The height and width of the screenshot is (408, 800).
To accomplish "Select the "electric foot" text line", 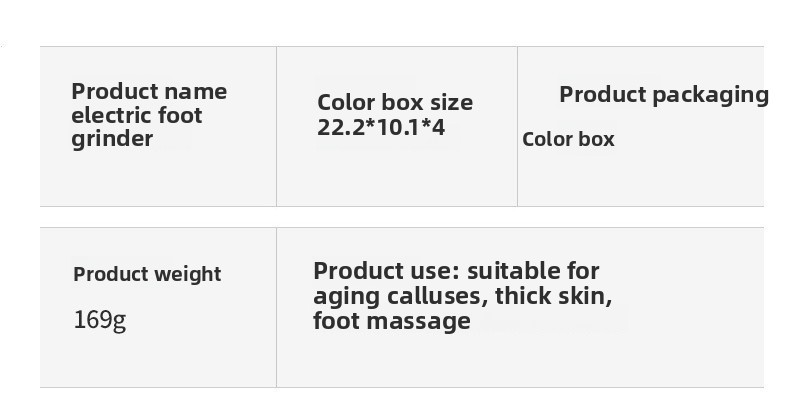I will (x=137, y=115).
